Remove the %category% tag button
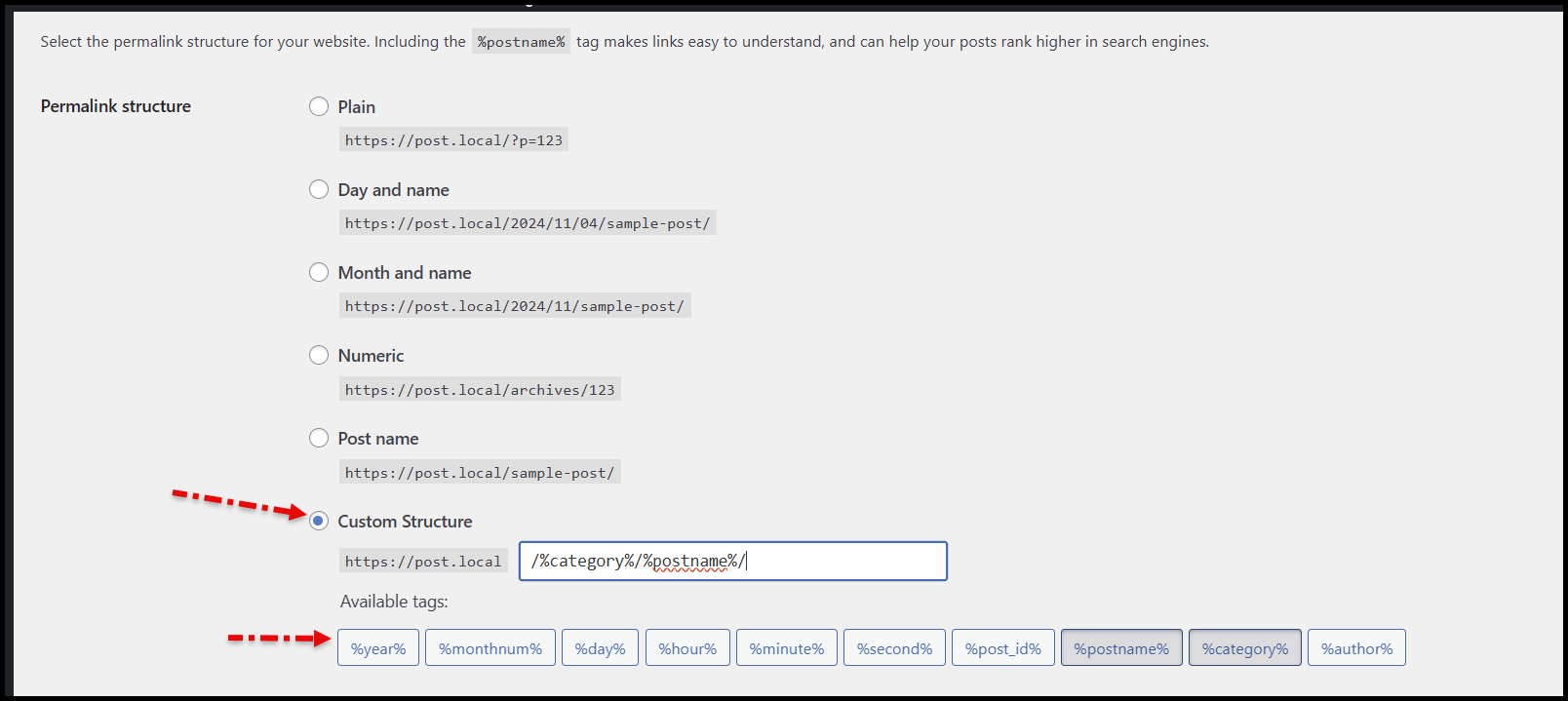 [x=1245, y=648]
